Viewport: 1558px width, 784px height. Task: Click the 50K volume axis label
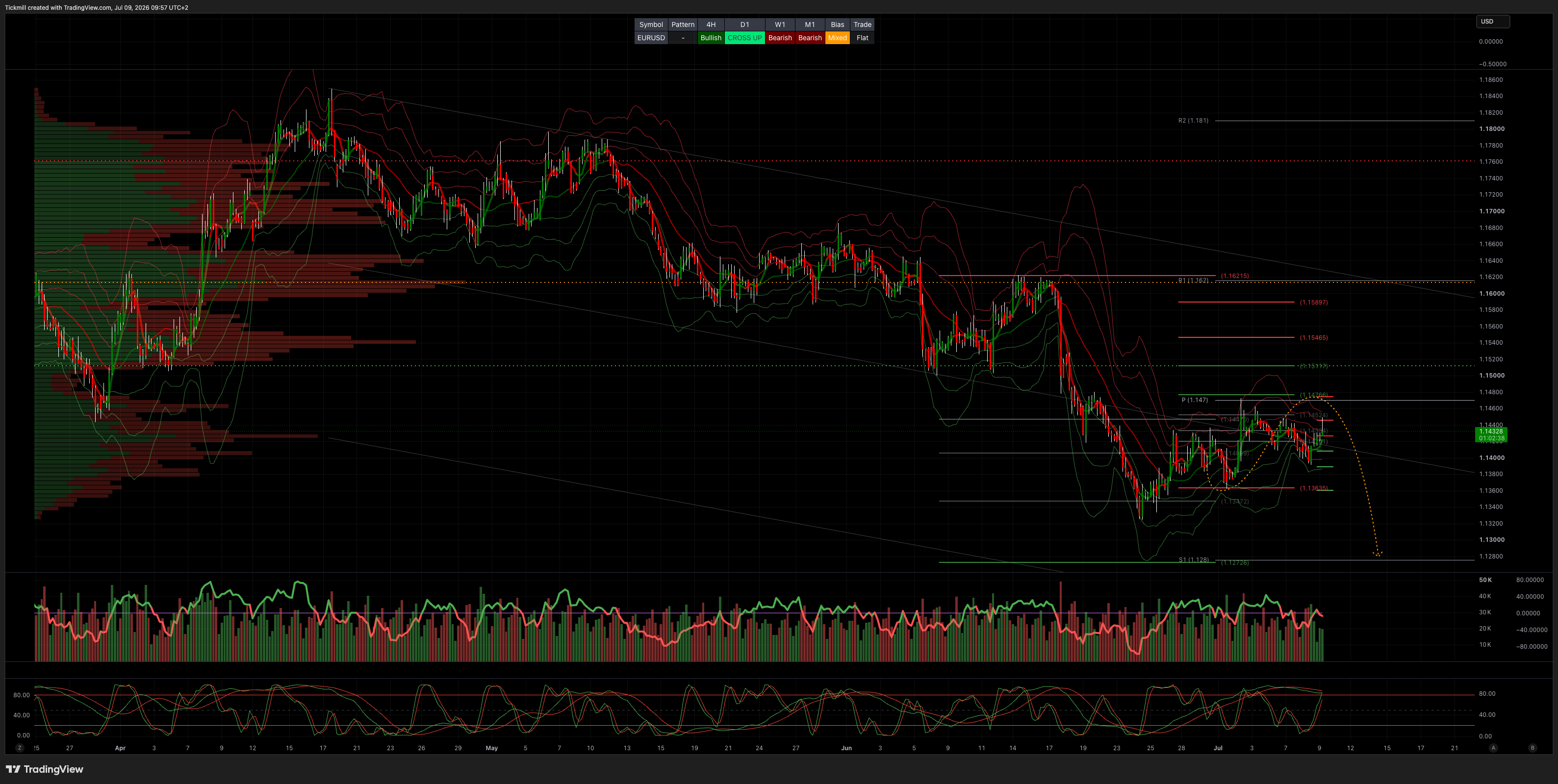tap(1485, 581)
